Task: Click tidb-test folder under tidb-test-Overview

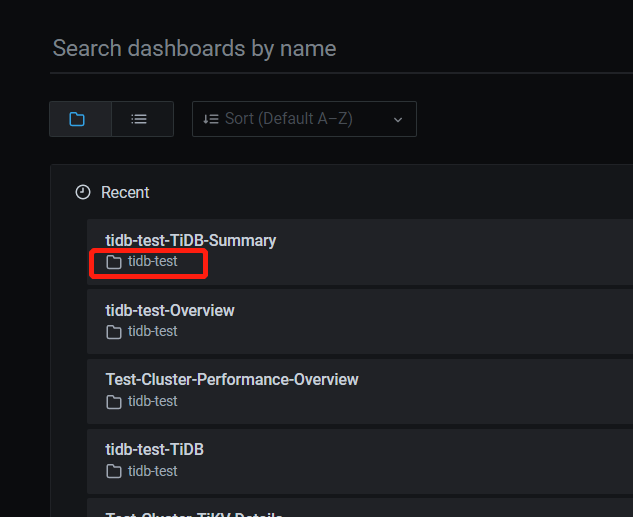Action: pos(153,331)
